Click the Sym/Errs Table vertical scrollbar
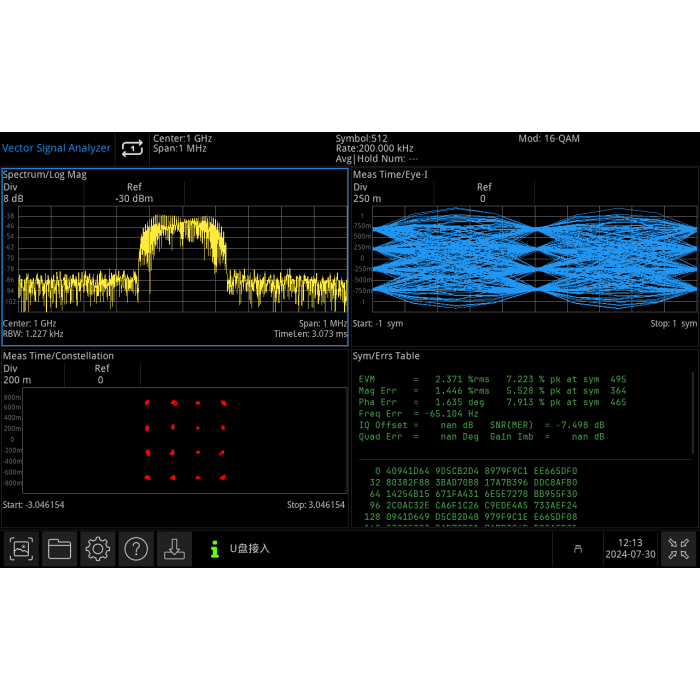 (x=693, y=412)
